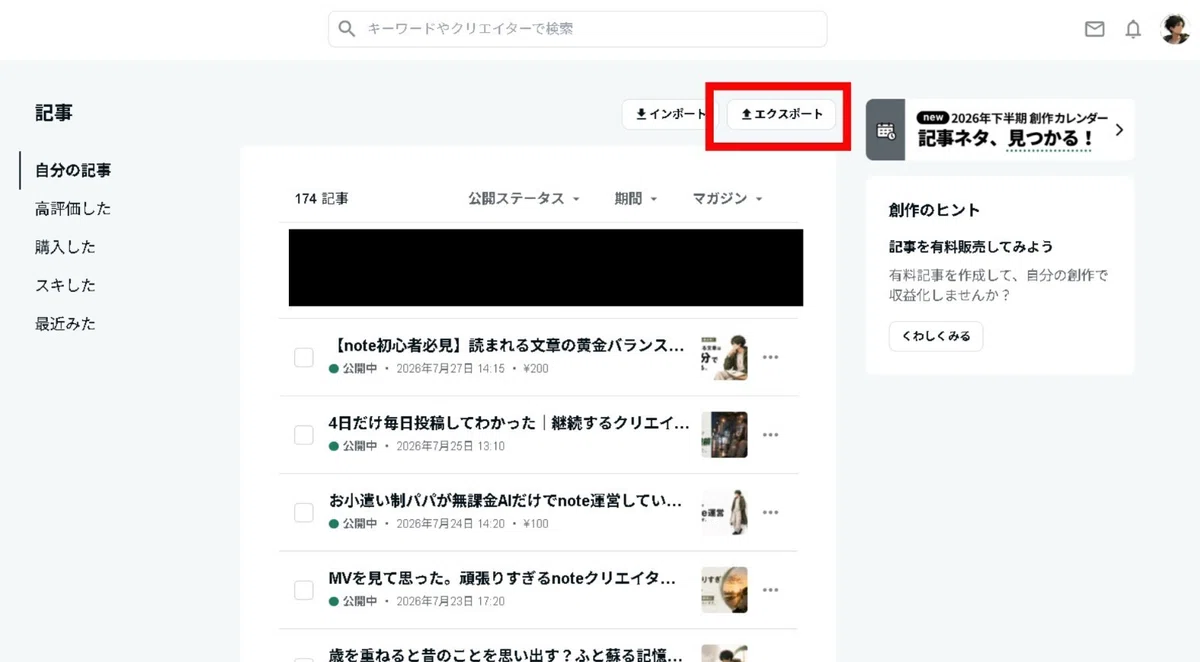Click the 2026年7月23日 17:20 date text
The height and width of the screenshot is (662, 1200).
point(451,602)
